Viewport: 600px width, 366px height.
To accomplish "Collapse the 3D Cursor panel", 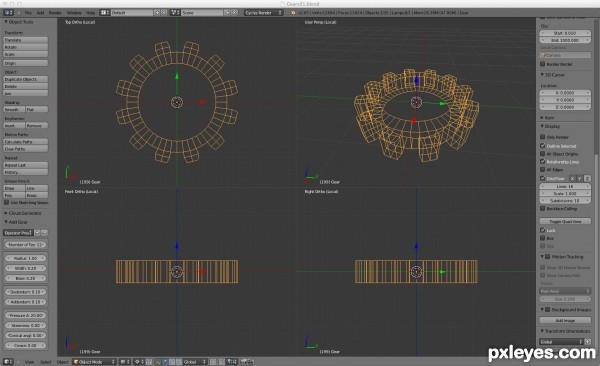I will [x=542, y=75].
